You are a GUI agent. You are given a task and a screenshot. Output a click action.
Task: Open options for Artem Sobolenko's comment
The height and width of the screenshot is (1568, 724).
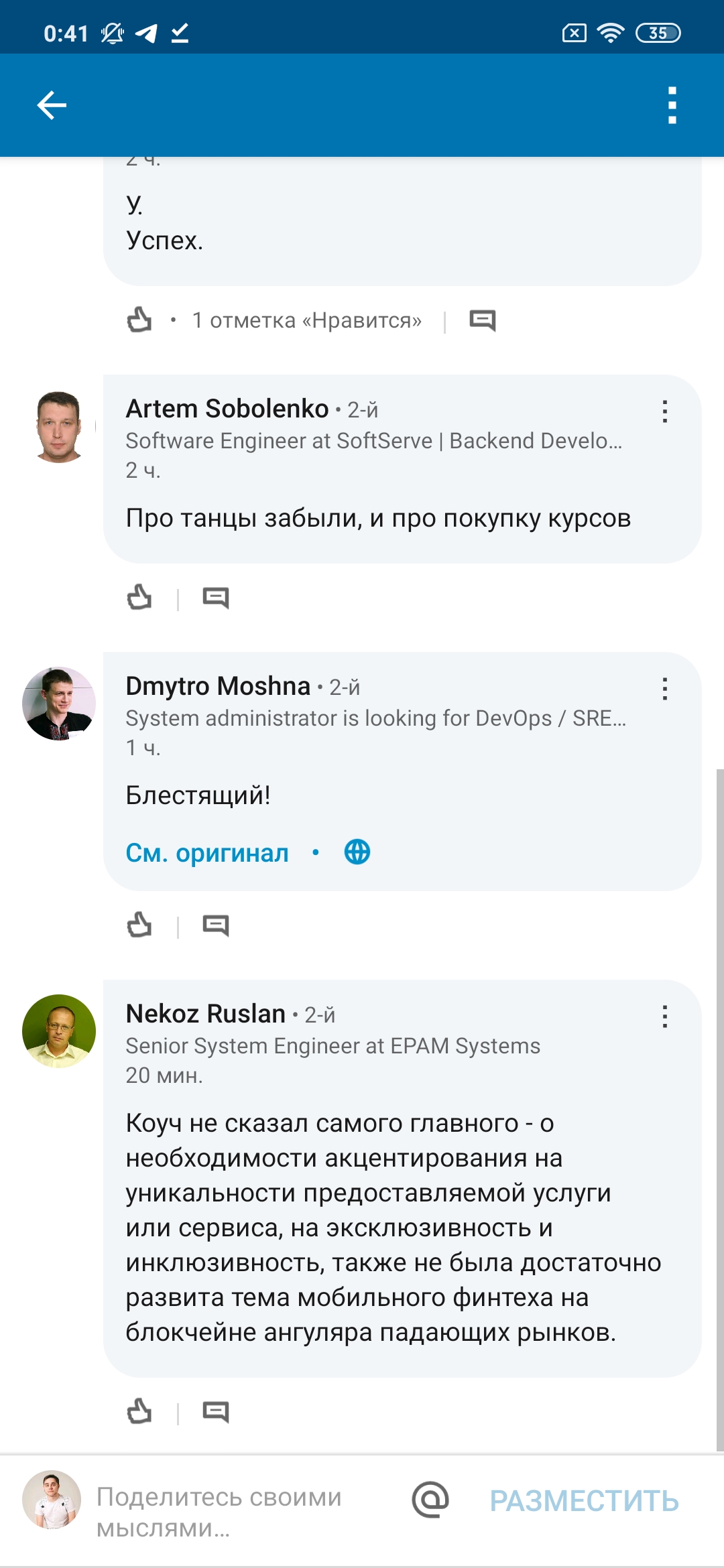pyautogui.click(x=664, y=411)
